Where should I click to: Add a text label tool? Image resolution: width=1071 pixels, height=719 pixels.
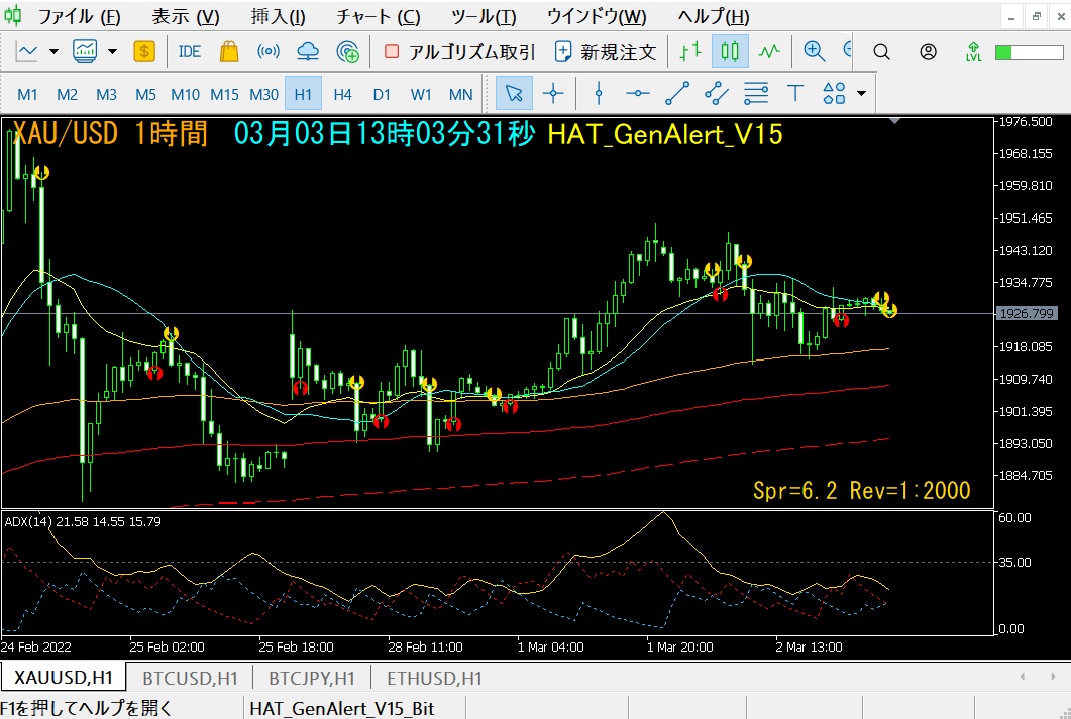click(795, 94)
